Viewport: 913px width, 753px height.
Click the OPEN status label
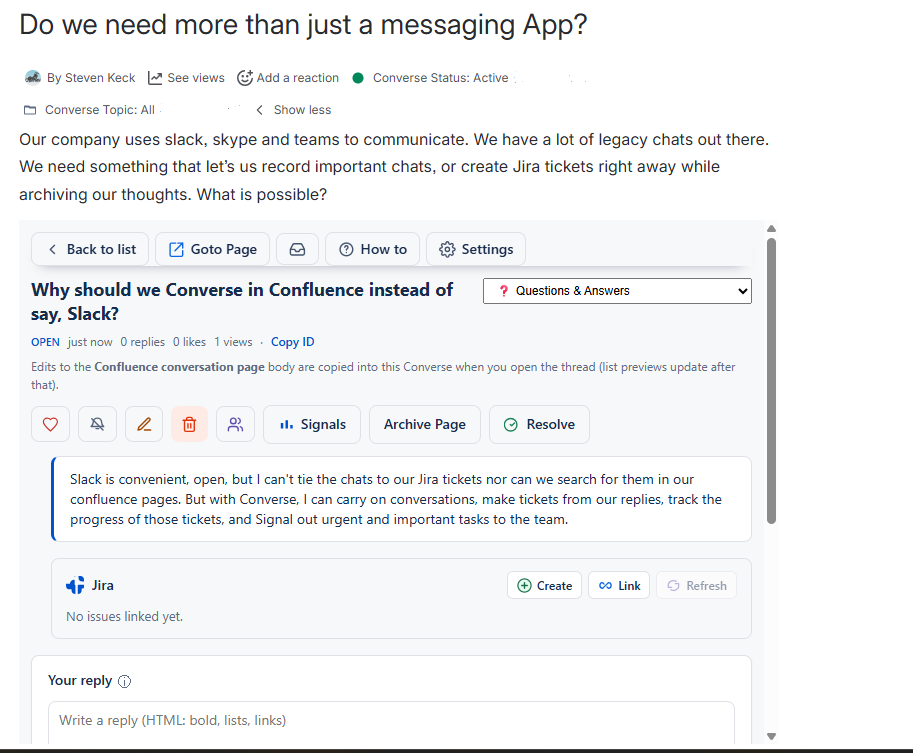coord(45,342)
